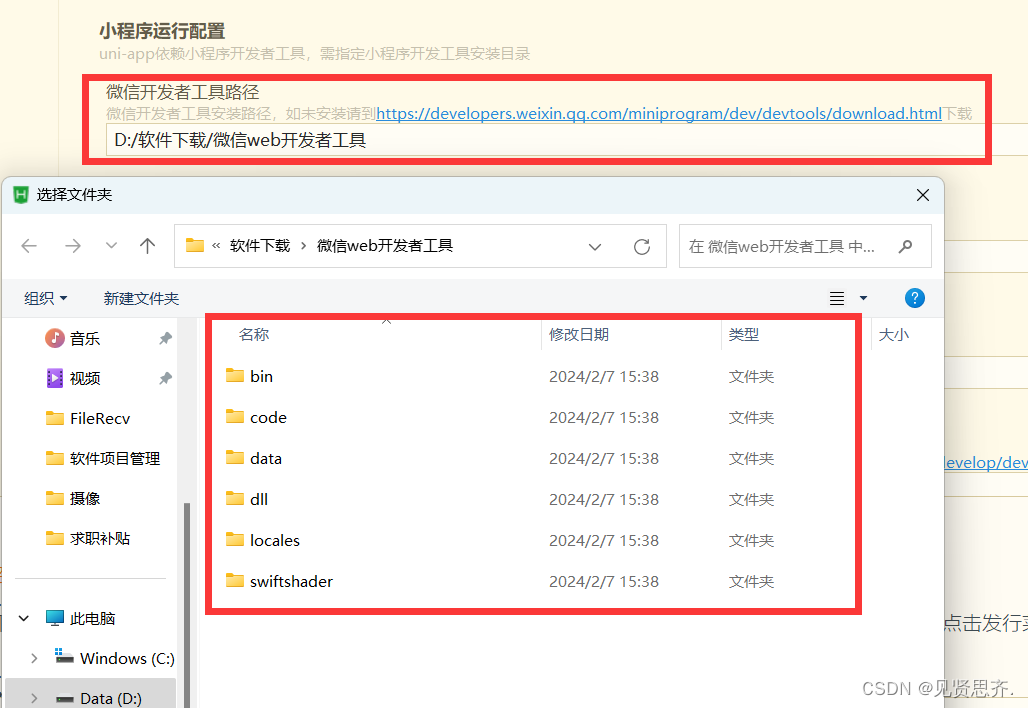Expand Data (D:) drive node

click(x=34, y=698)
